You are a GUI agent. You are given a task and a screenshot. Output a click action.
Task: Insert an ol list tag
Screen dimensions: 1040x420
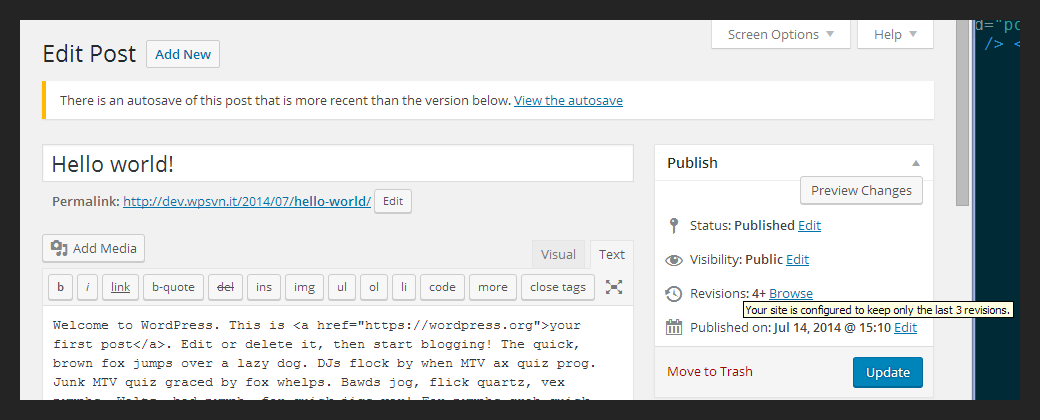point(373,287)
